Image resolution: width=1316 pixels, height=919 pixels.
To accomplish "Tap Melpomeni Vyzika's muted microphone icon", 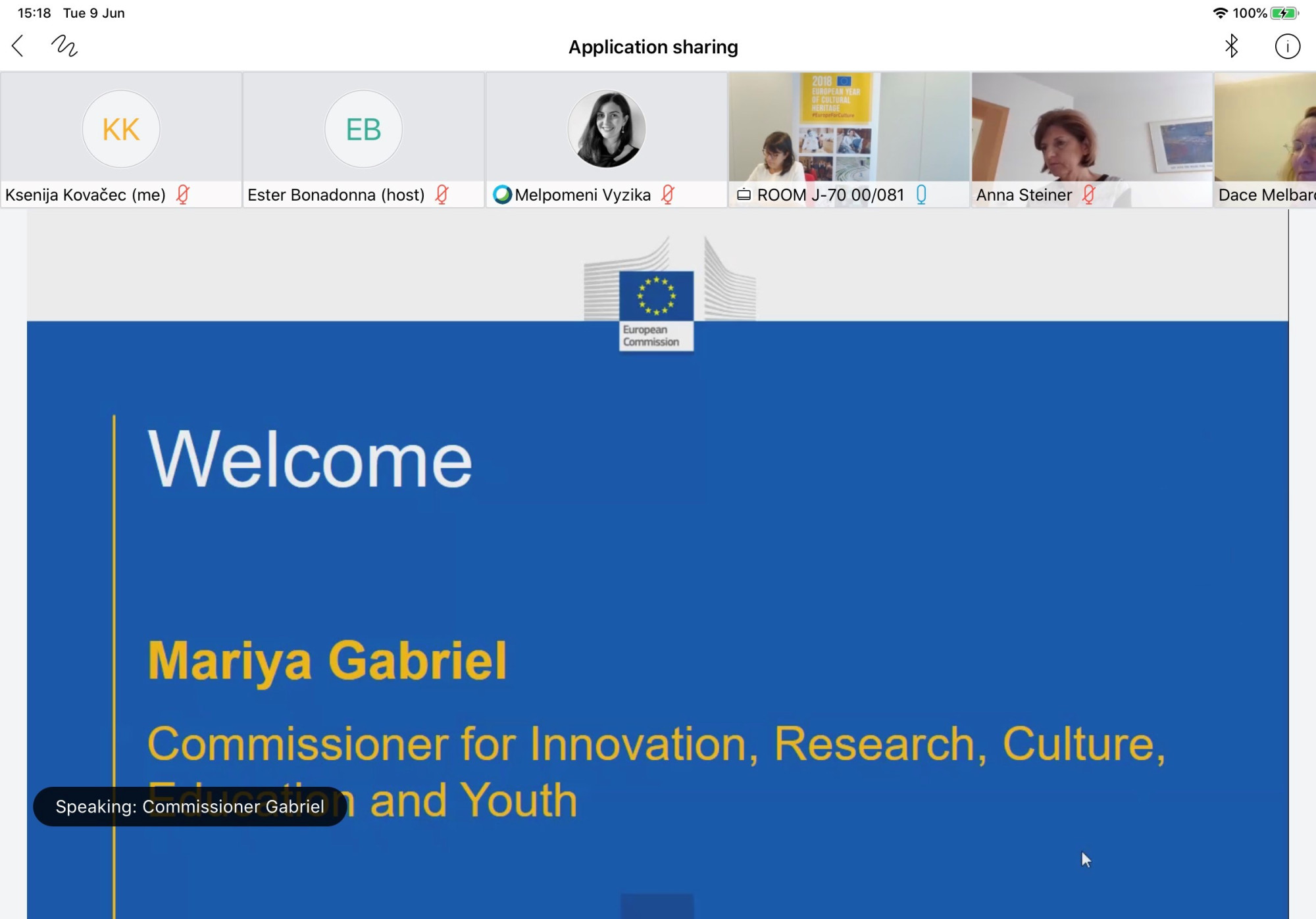I will tap(668, 195).
